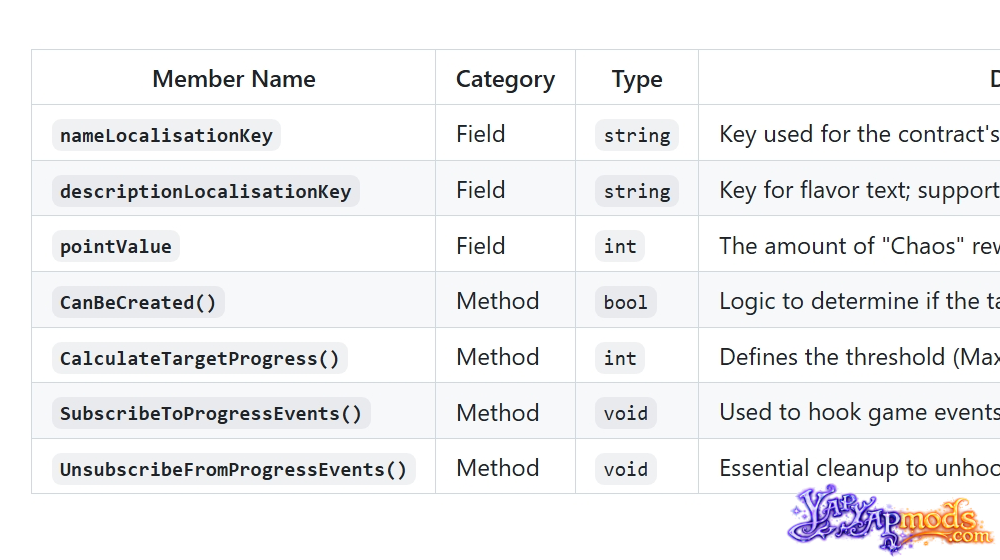The height and width of the screenshot is (560, 1000).
Task: Click the void type for SubscribeToProgressEvents
Action: (x=626, y=414)
